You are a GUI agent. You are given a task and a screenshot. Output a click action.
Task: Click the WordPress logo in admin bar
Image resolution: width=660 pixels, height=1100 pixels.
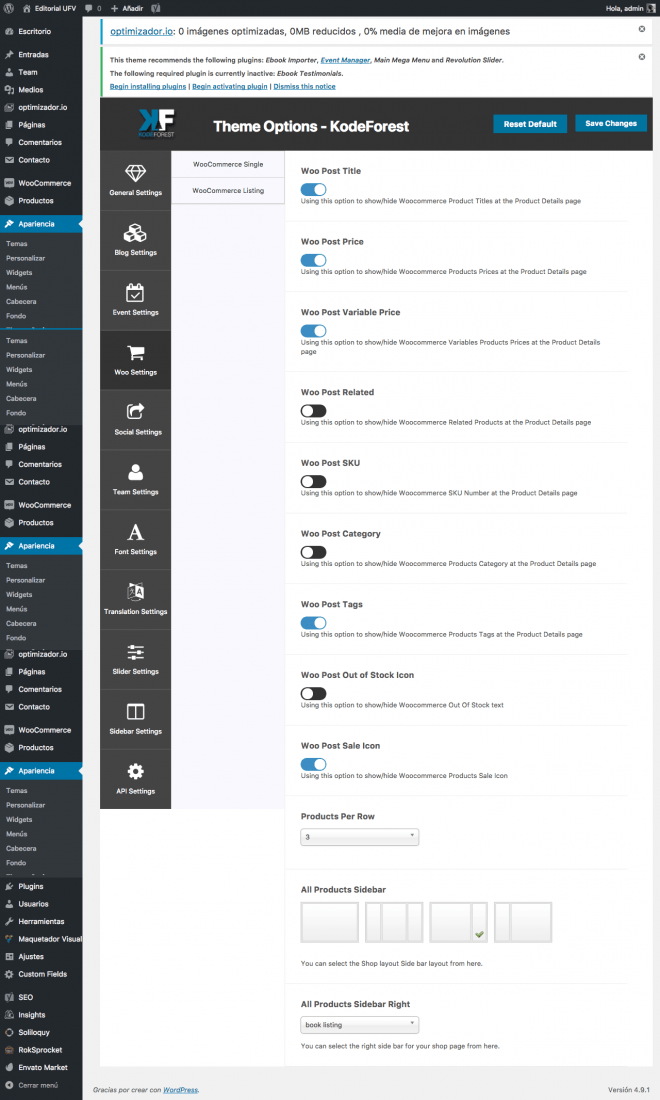point(8,8)
